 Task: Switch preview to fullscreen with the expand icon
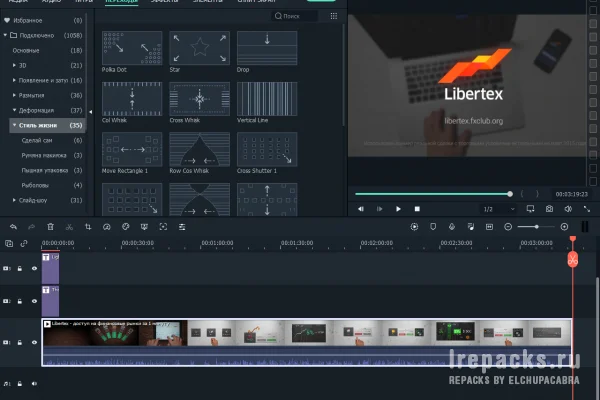pyautogui.click(x=588, y=209)
